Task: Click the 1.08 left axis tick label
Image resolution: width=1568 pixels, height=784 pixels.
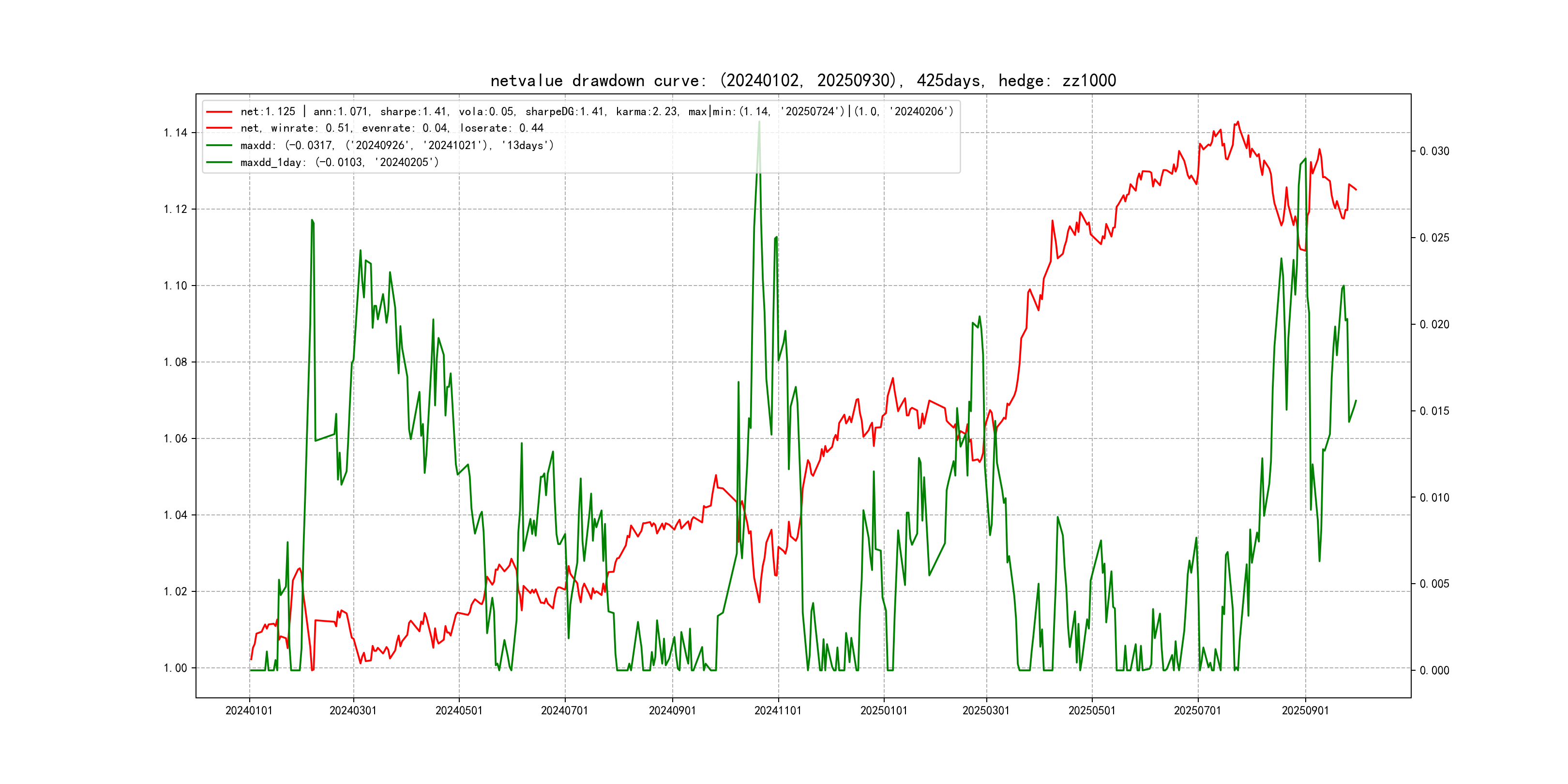Action: (175, 362)
